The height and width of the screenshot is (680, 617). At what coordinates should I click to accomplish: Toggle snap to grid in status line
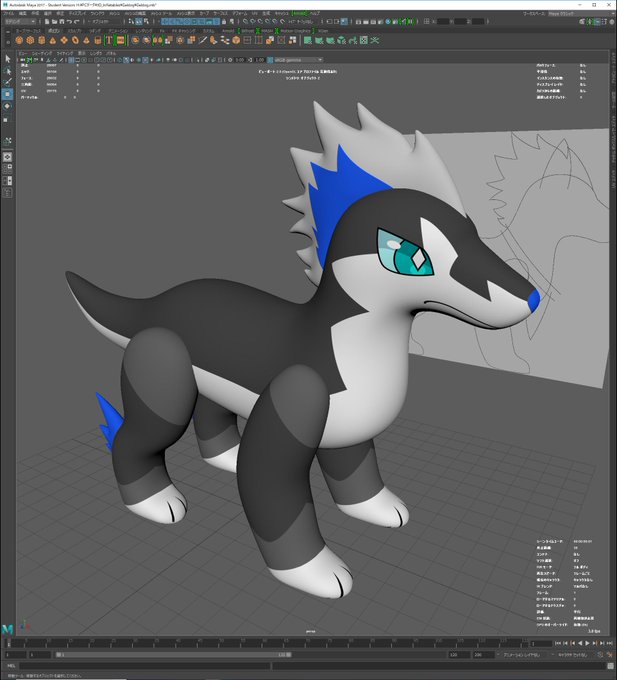tap(245, 21)
